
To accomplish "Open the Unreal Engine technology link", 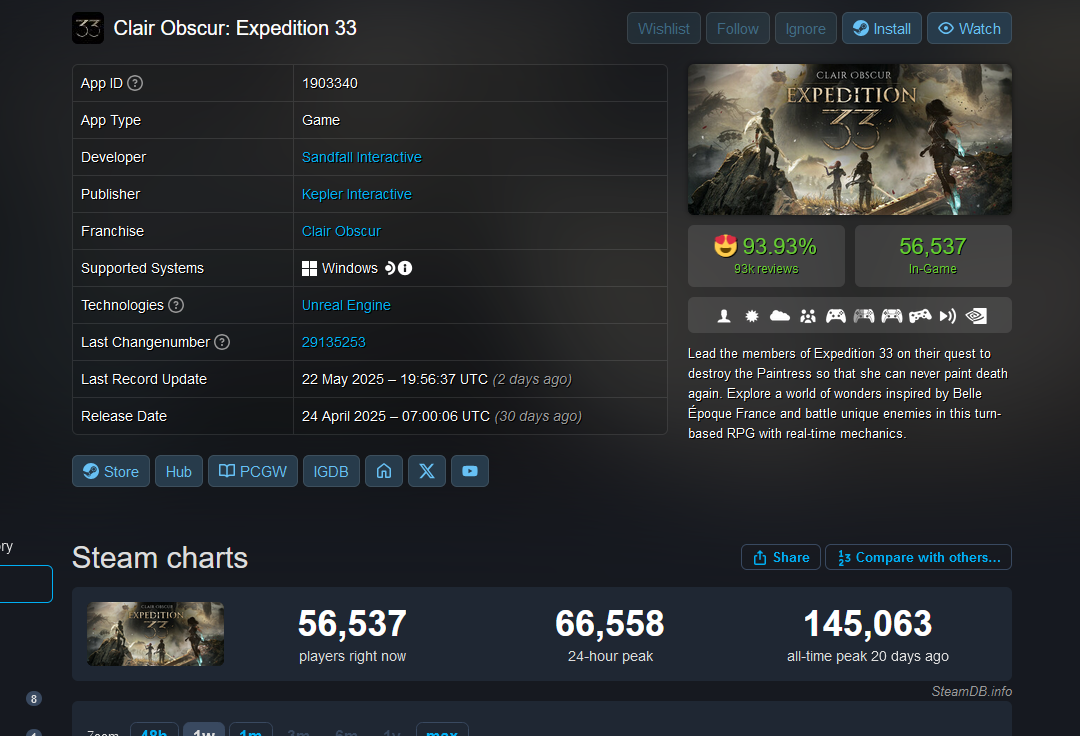I will [346, 305].
